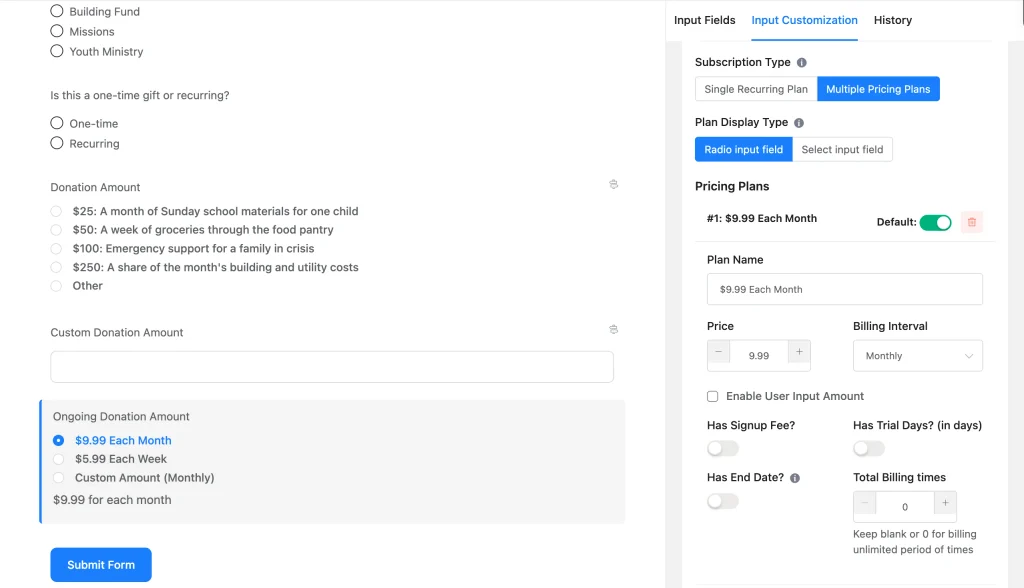The height and width of the screenshot is (588, 1024).
Task: Click the Total Billing times value field
Action: point(905,507)
